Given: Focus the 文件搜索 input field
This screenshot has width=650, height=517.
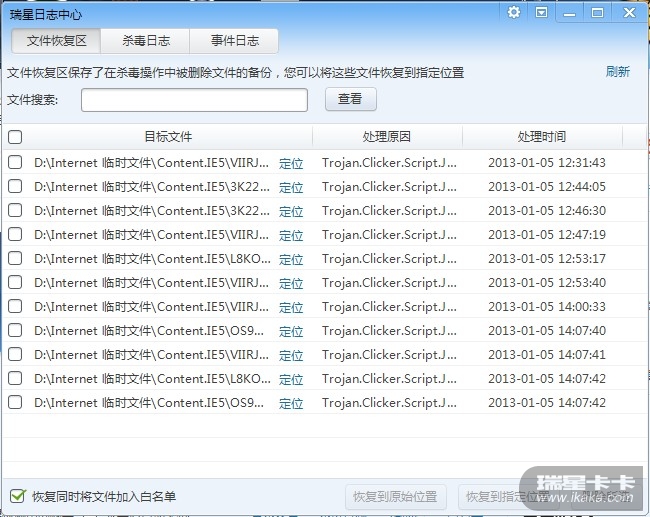Looking at the screenshot, I should pos(194,100).
